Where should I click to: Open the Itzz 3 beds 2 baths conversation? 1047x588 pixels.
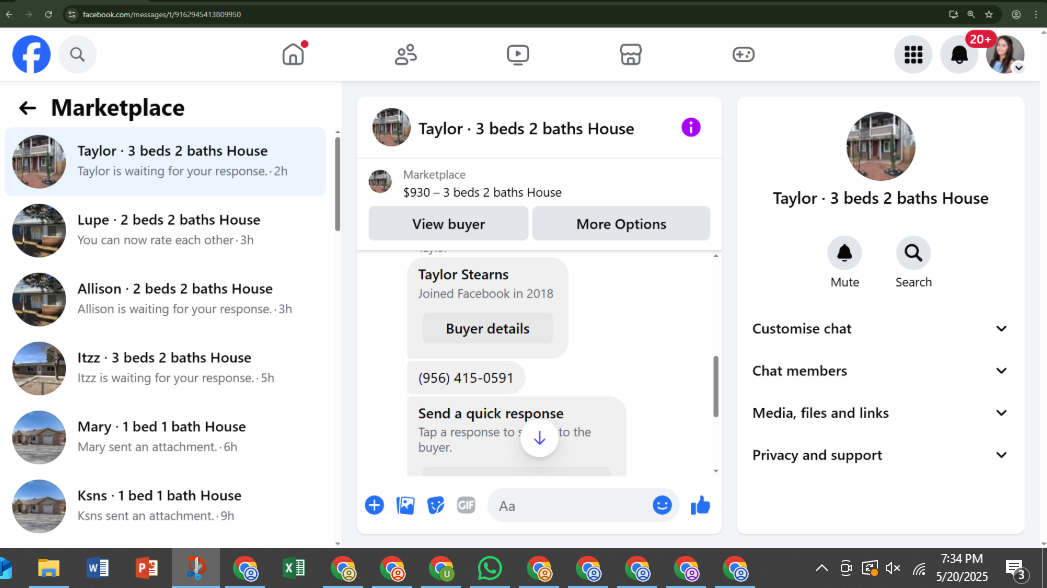point(166,367)
